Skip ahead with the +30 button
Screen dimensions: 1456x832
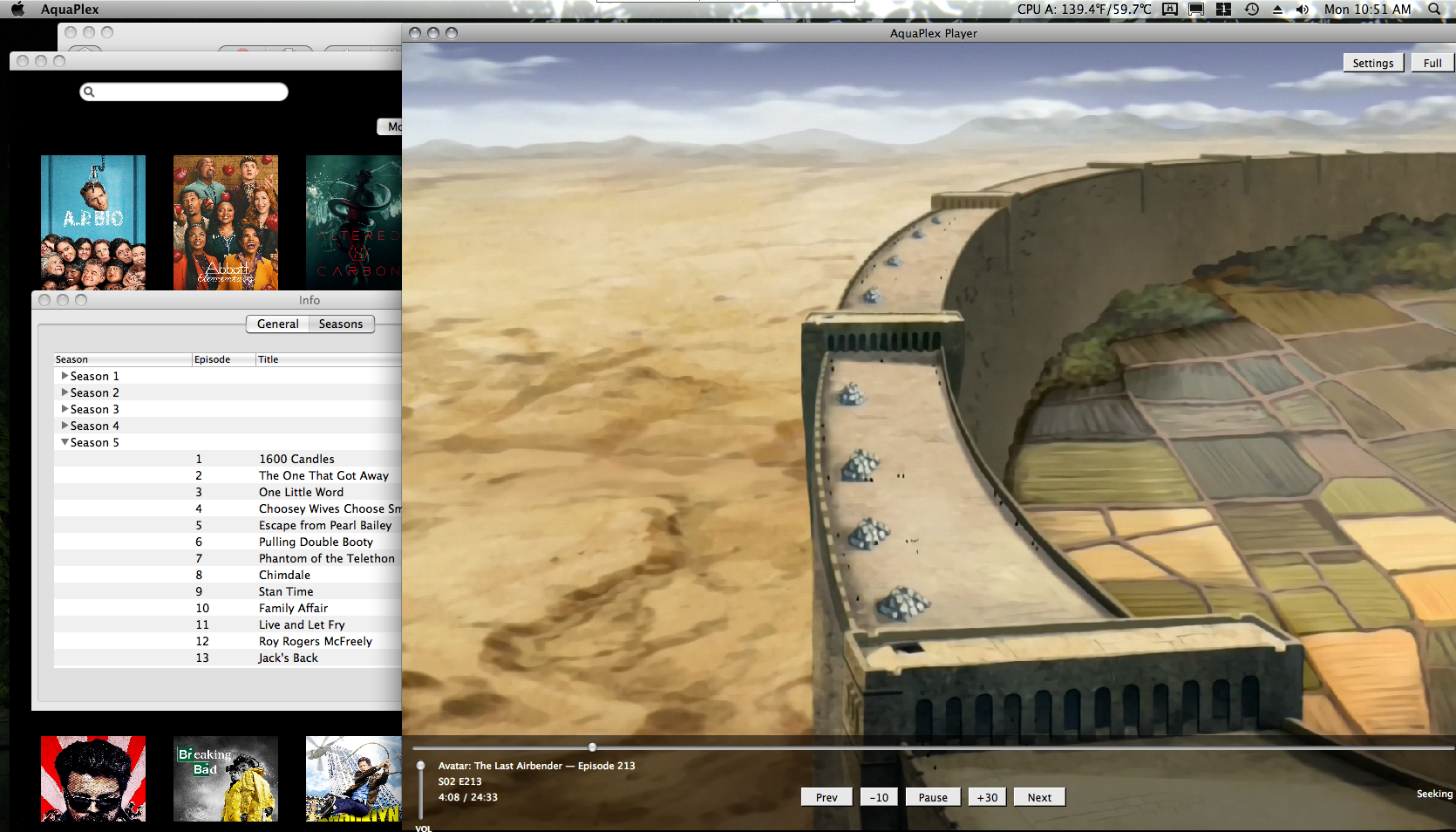pos(987,797)
